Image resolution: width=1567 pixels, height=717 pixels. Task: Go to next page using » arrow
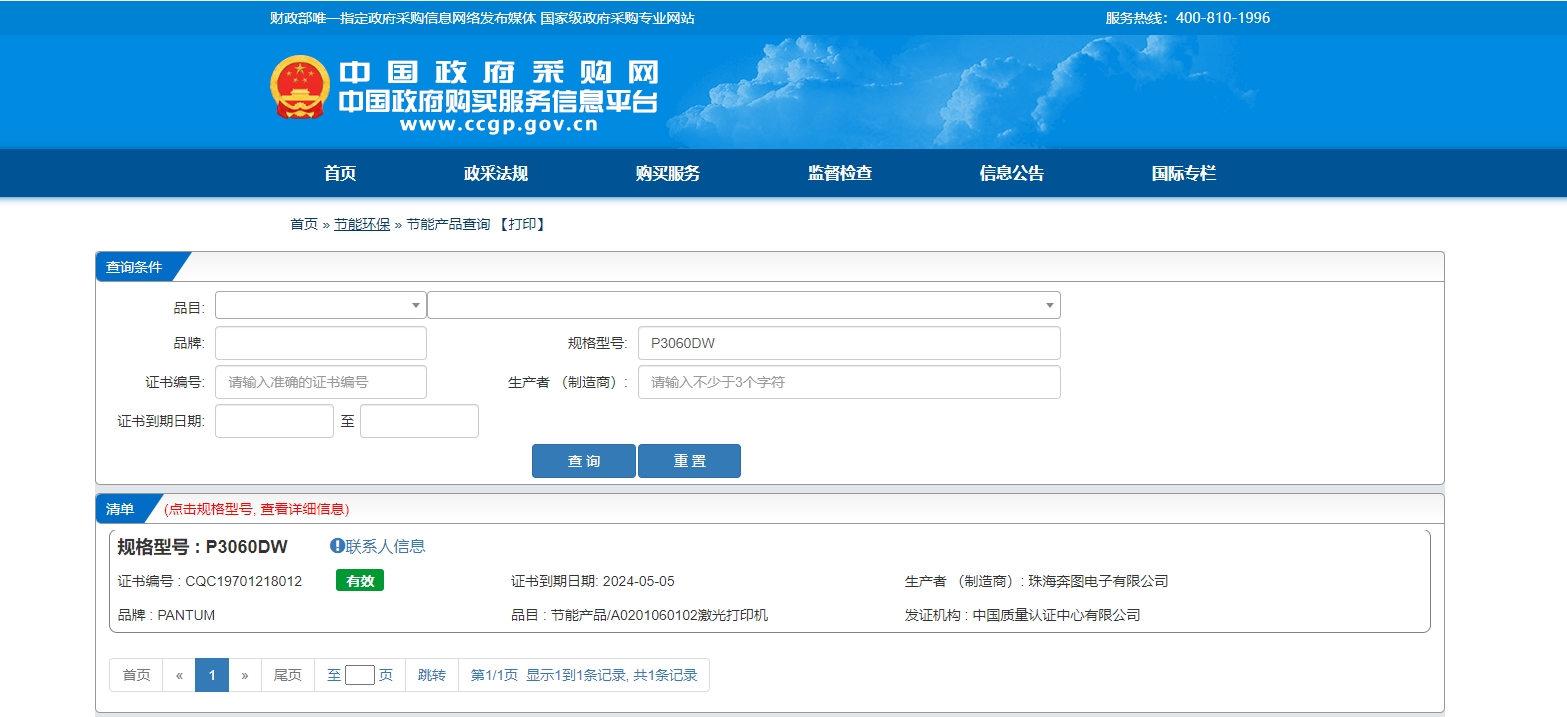click(x=244, y=675)
